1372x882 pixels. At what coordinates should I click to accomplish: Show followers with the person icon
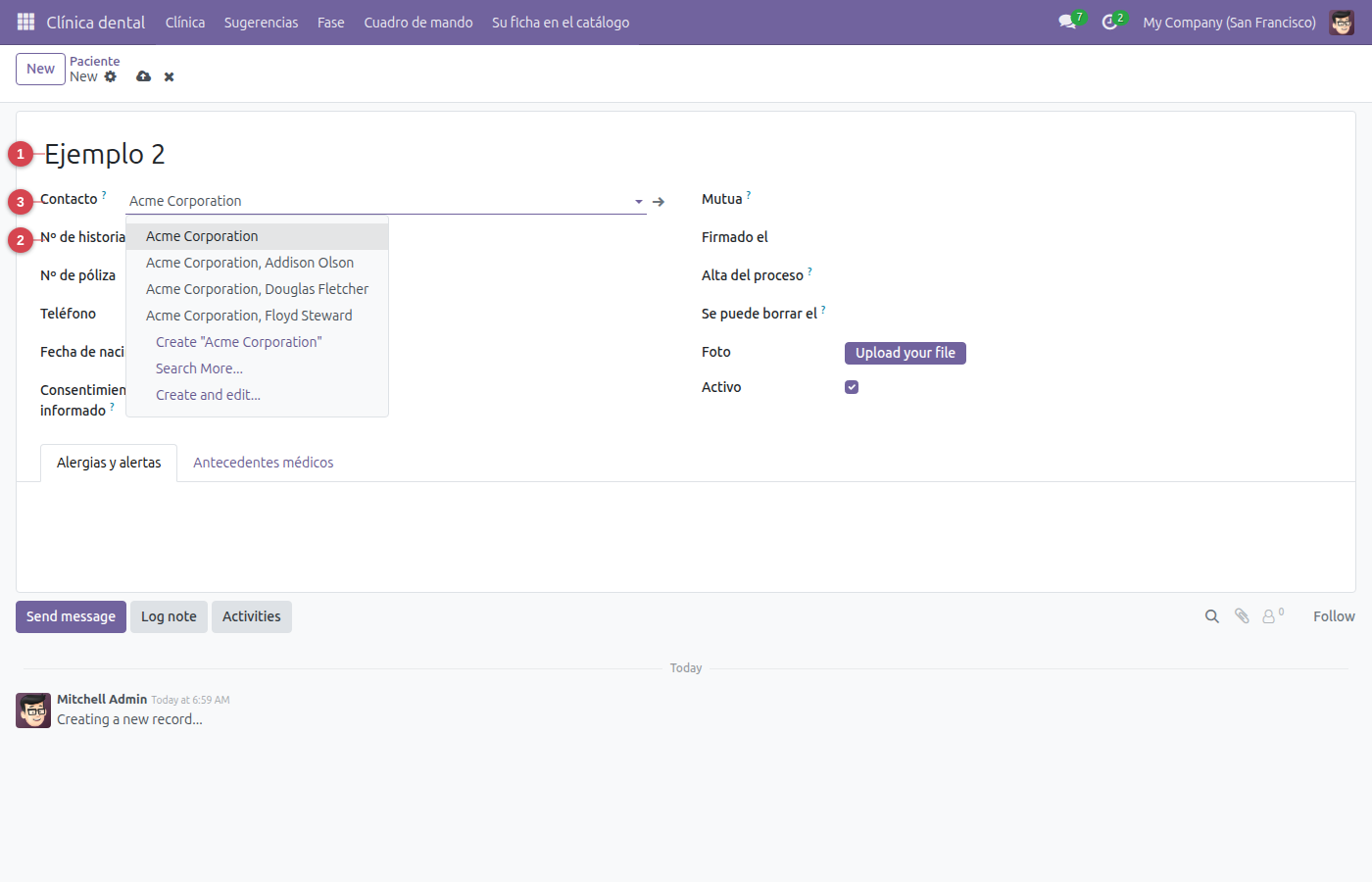tap(1270, 616)
